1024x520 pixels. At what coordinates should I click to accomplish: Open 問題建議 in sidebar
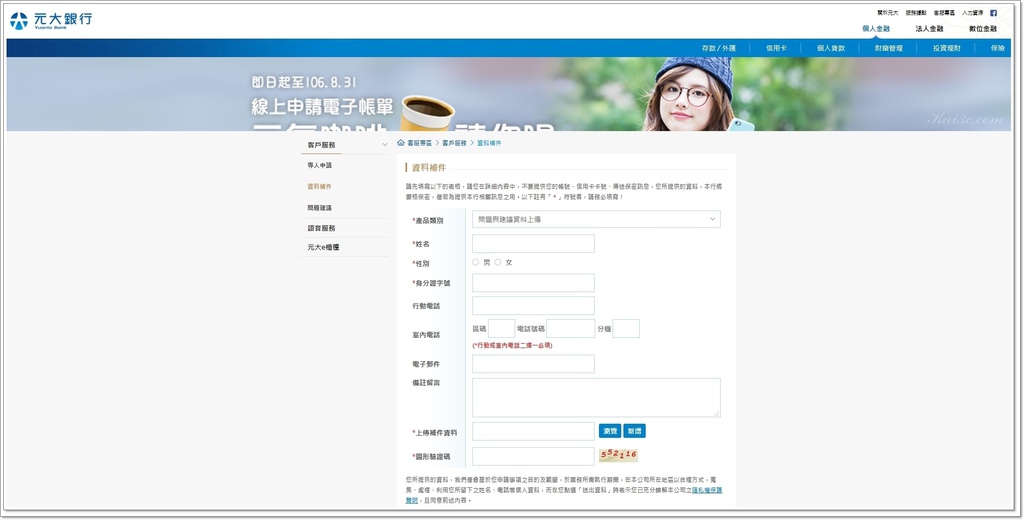[x=319, y=208]
